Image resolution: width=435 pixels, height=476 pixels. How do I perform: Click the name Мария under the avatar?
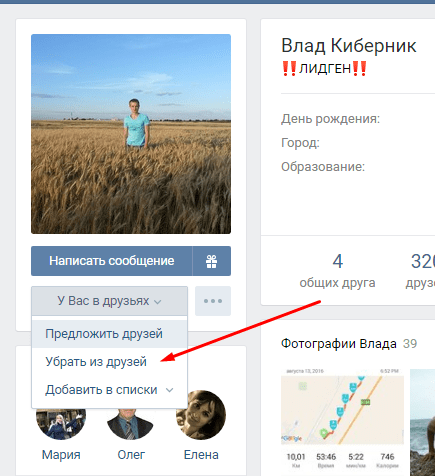(x=61, y=455)
